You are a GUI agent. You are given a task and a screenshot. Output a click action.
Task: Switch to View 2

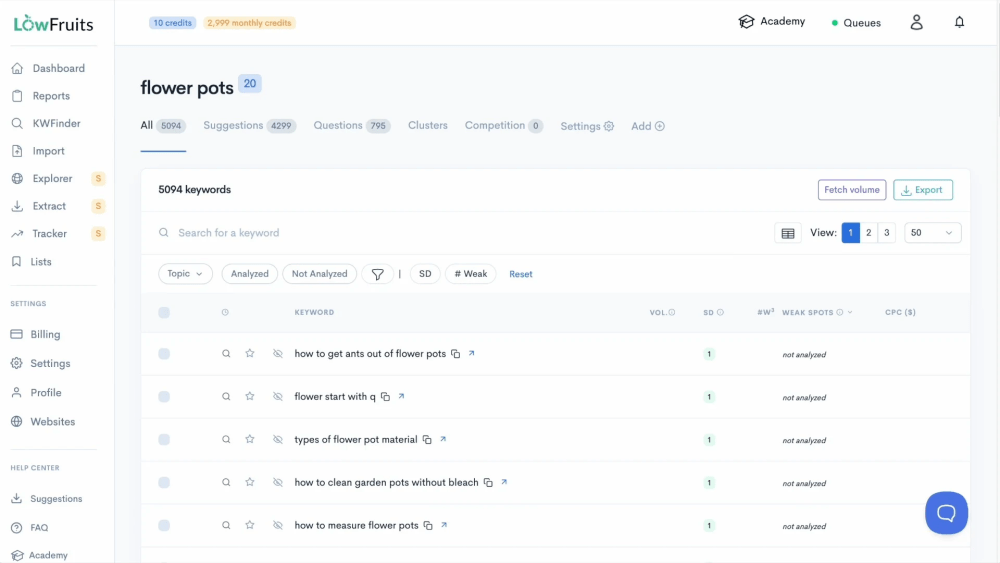pyautogui.click(x=869, y=233)
